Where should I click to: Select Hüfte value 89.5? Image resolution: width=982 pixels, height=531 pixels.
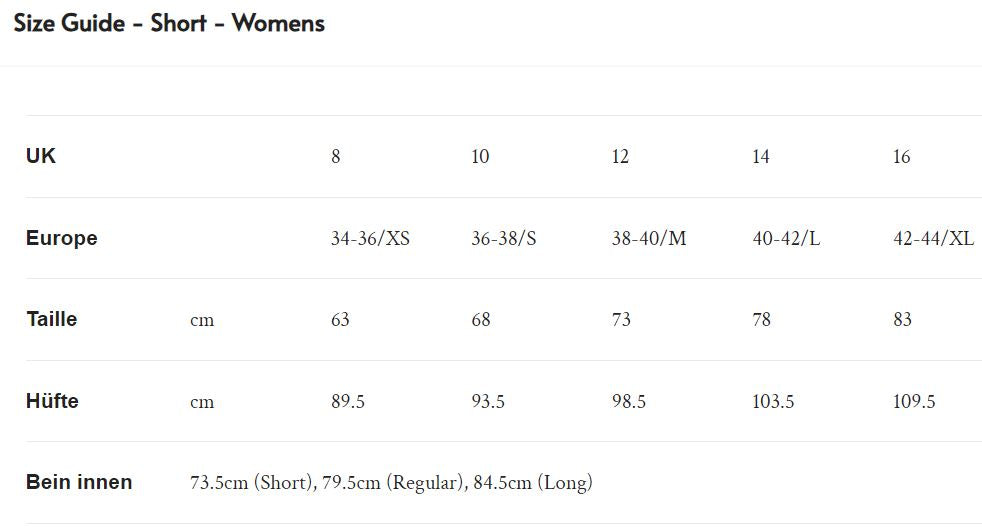coord(348,402)
